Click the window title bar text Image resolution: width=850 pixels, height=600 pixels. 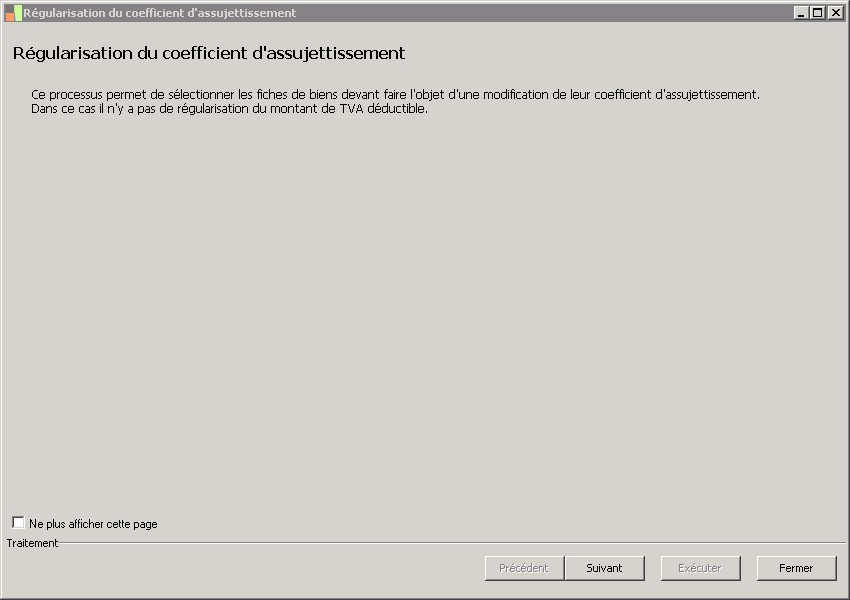(x=160, y=13)
